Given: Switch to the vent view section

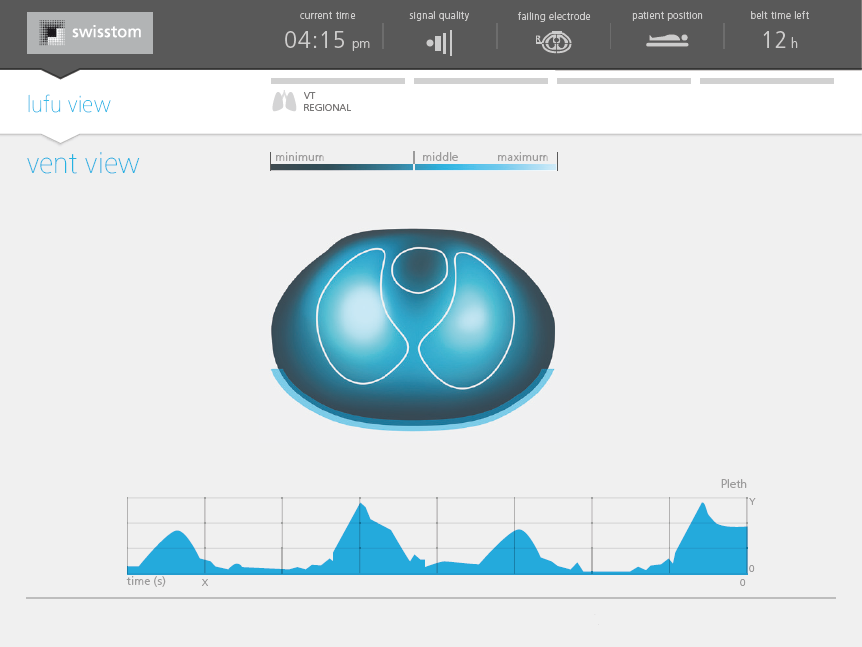Looking at the screenshot, I should click(x=83, y=164).
